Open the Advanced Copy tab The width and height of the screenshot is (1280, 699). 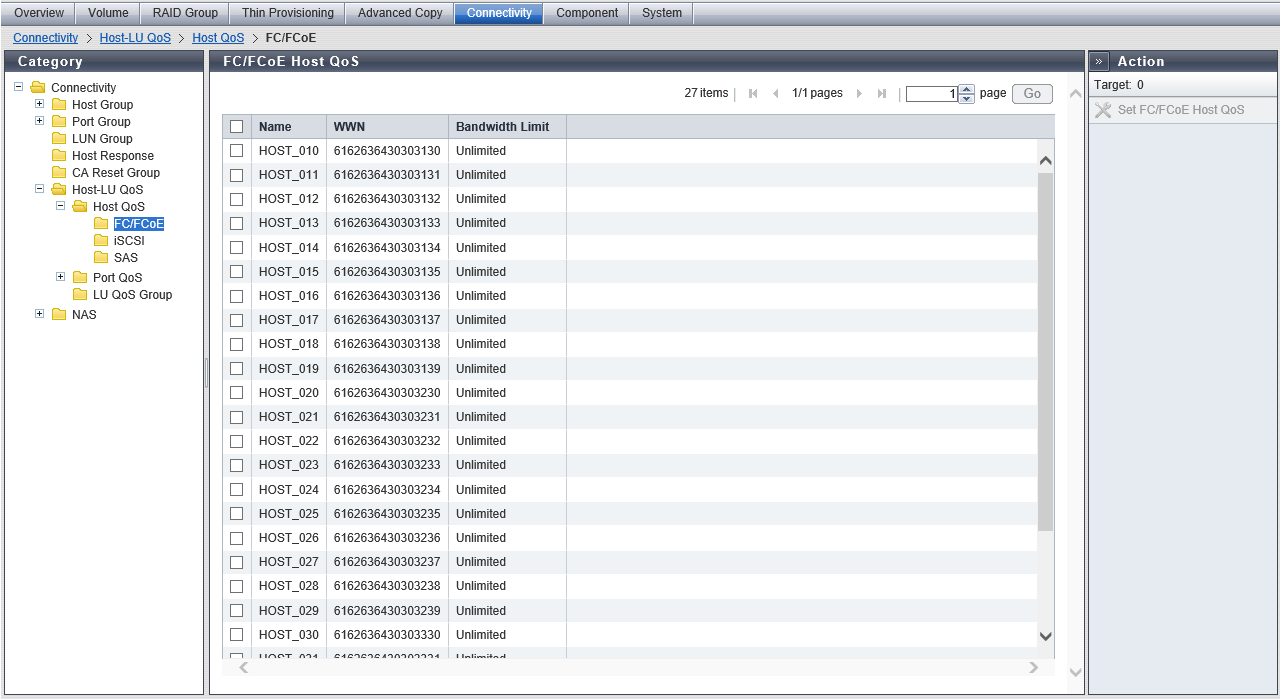pyautogui.click(x=399, y=13)
